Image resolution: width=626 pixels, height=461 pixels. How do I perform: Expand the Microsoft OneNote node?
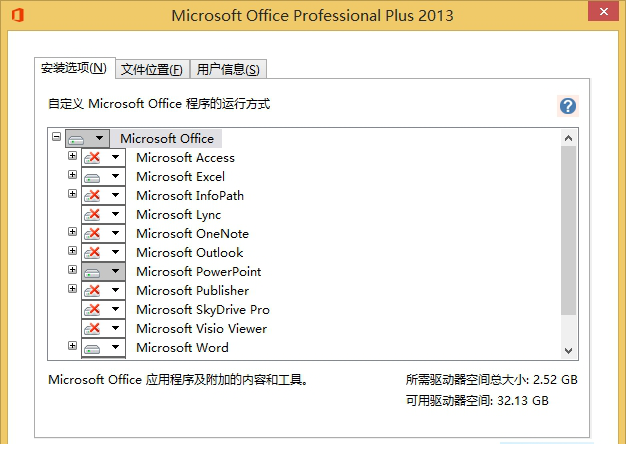tap(72, 231)
